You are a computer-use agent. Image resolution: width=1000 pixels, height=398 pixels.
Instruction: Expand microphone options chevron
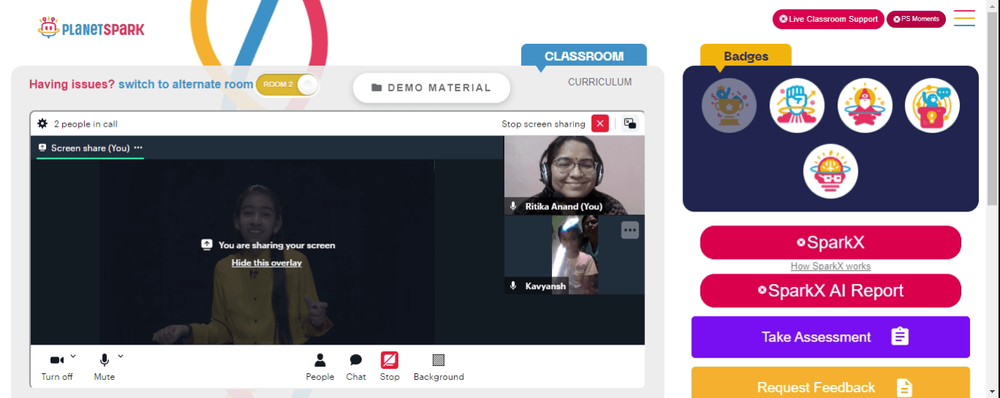[121, 356]
